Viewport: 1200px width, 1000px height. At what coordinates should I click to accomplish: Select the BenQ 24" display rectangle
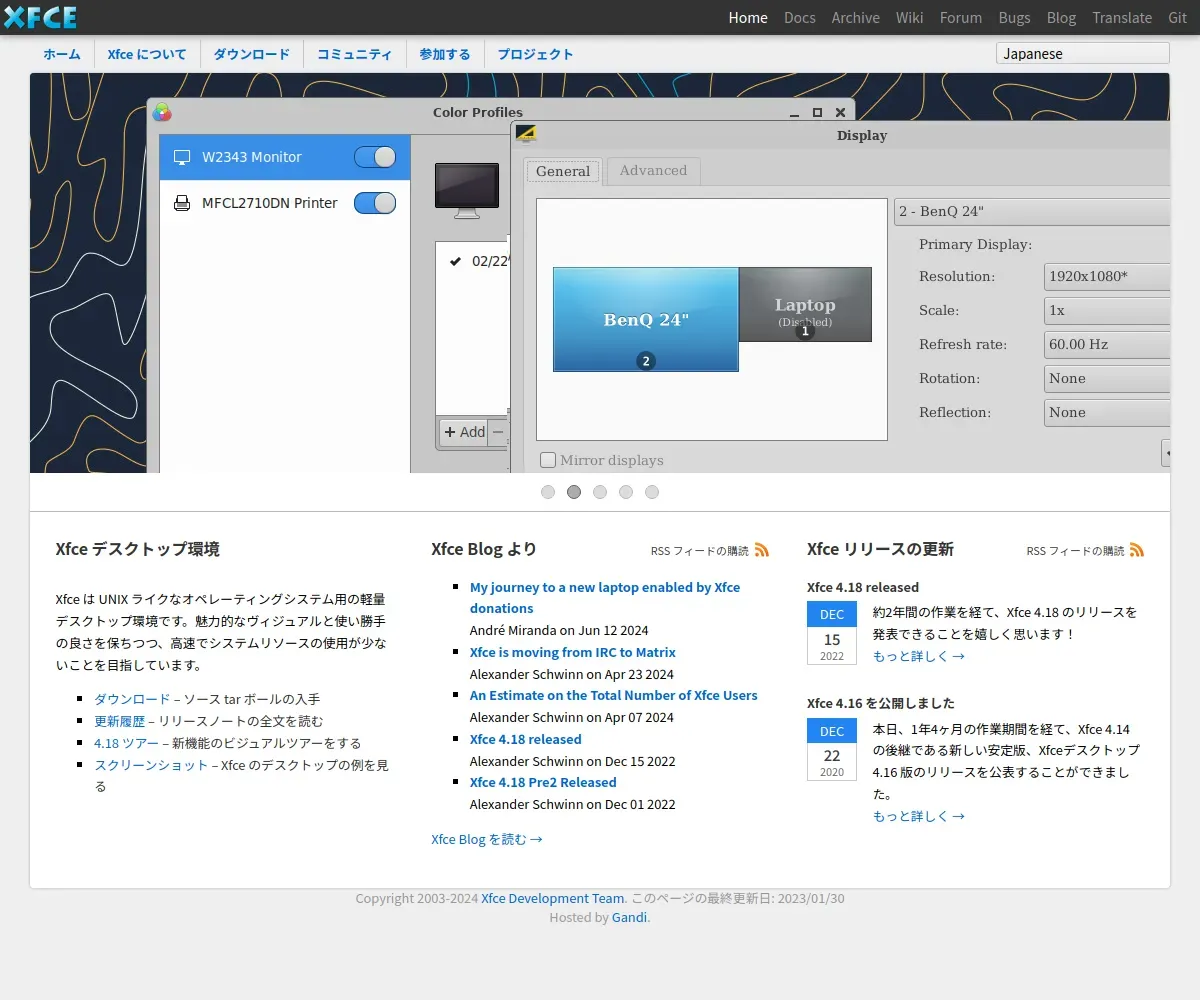(x=646, y=319)
